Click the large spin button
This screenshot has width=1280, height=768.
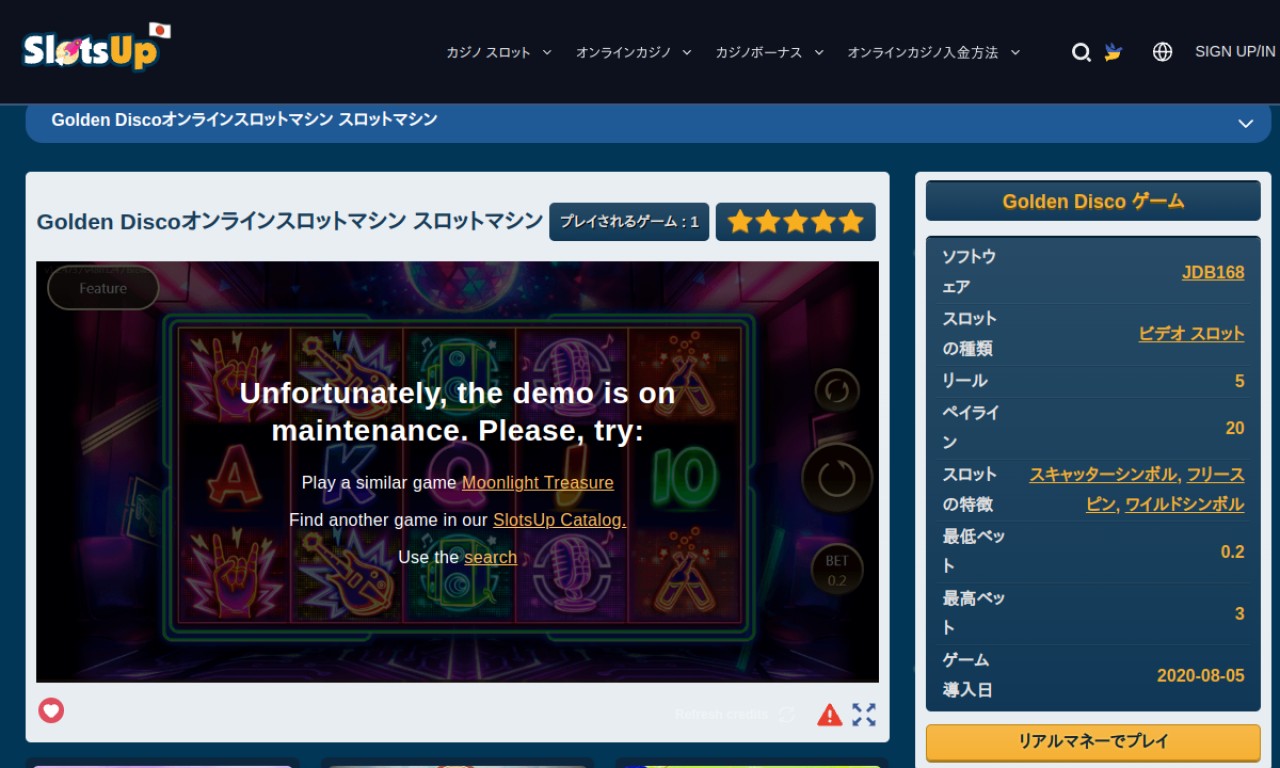[837, 479]
